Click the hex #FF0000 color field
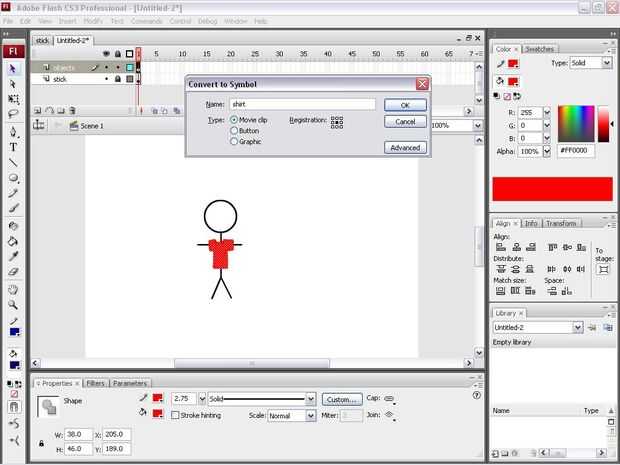The width and height of the screenshot is (620, 465). 576,151
